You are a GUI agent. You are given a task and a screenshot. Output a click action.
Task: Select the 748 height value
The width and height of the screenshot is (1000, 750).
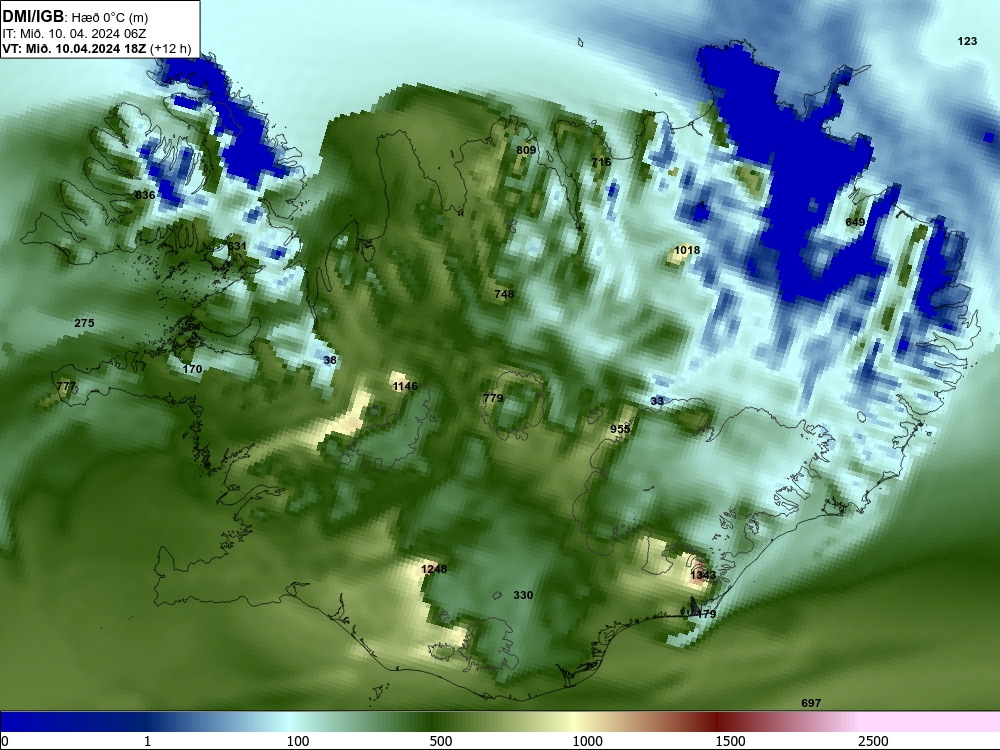click(x=504, y=294)
